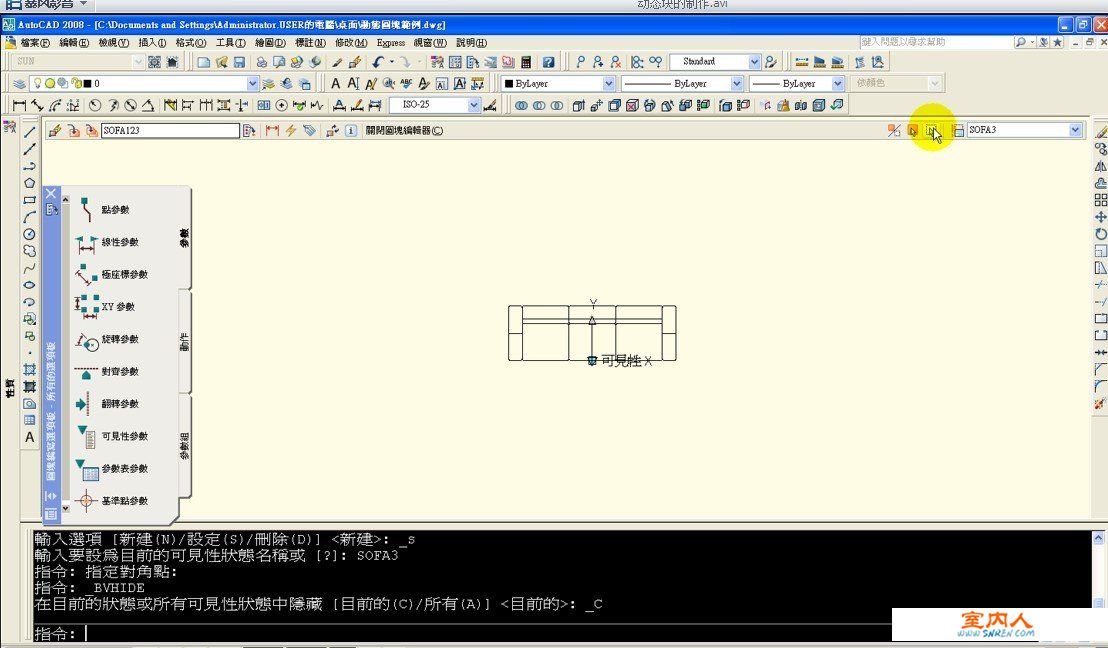Screen dimensions: 1108x648
Task: Click the Revision Cloud tool
Action: [30, 251]
